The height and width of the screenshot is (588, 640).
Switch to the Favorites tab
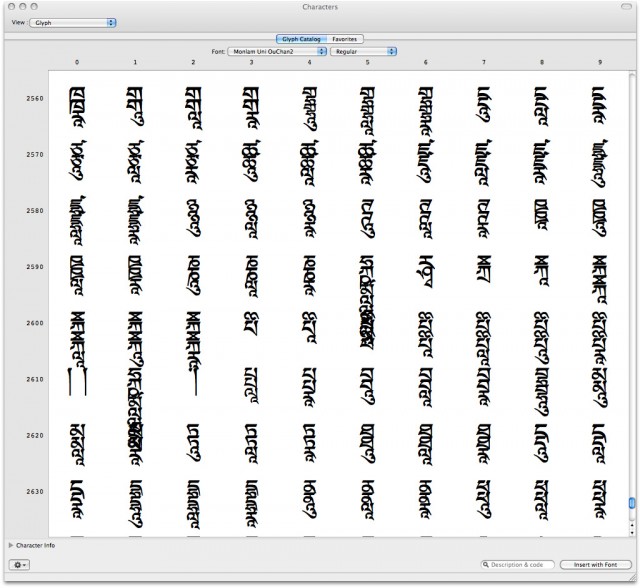coord(345,39)
